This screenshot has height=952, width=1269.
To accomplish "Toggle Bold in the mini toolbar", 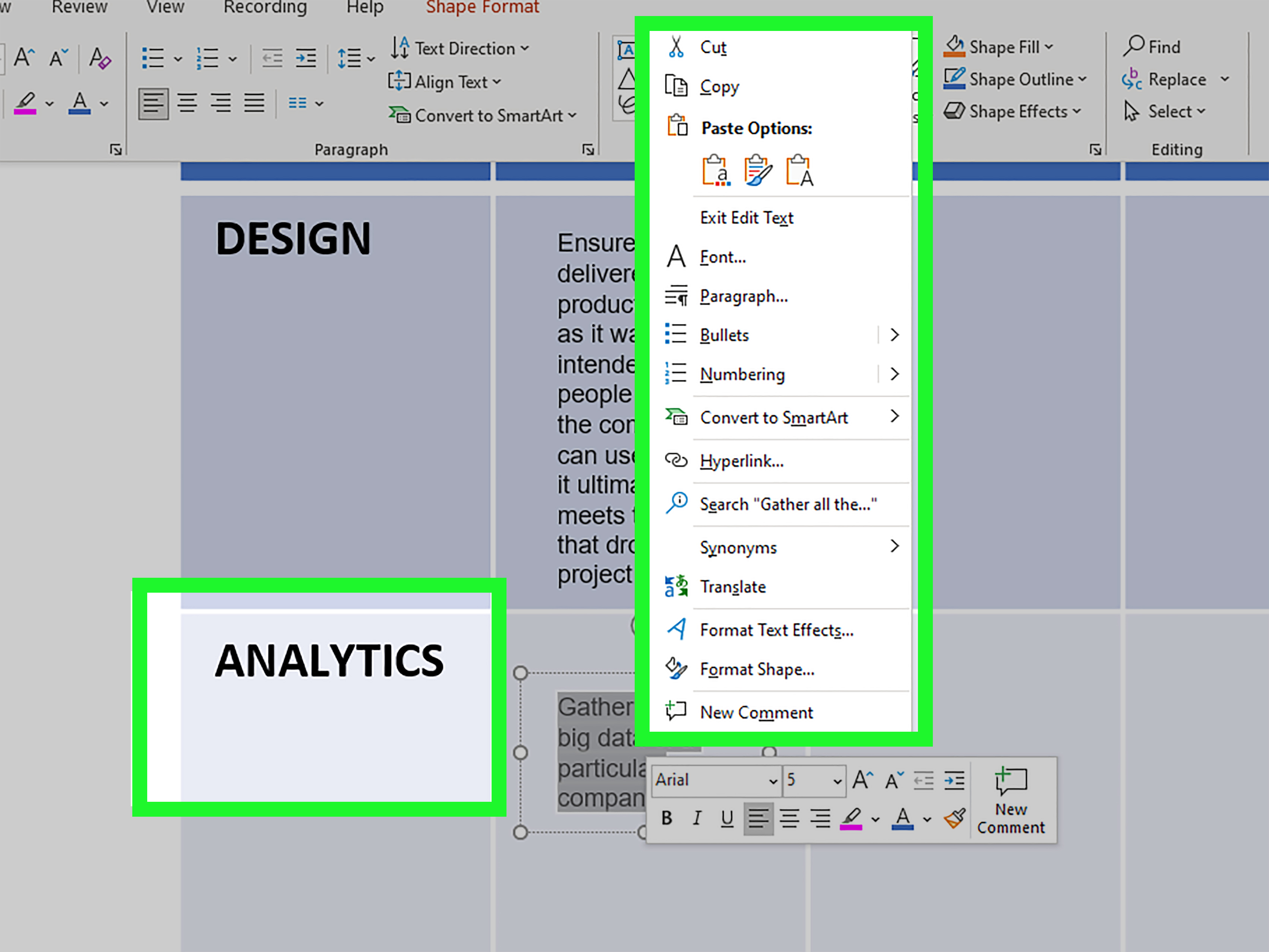I will tap(667, 818).
